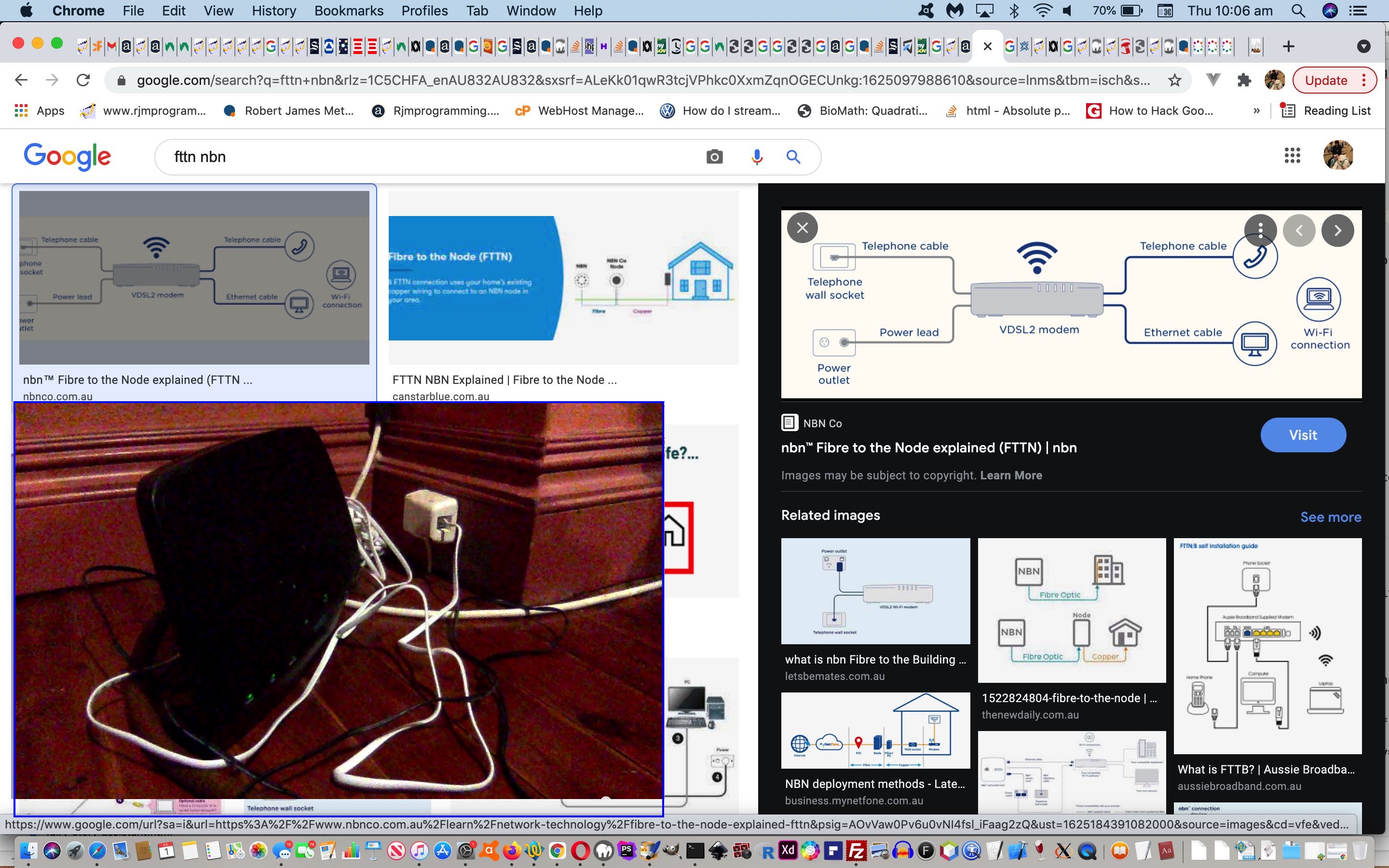1389x868 pixels.
Task: Click the Google logo
Action: (67, 156)
